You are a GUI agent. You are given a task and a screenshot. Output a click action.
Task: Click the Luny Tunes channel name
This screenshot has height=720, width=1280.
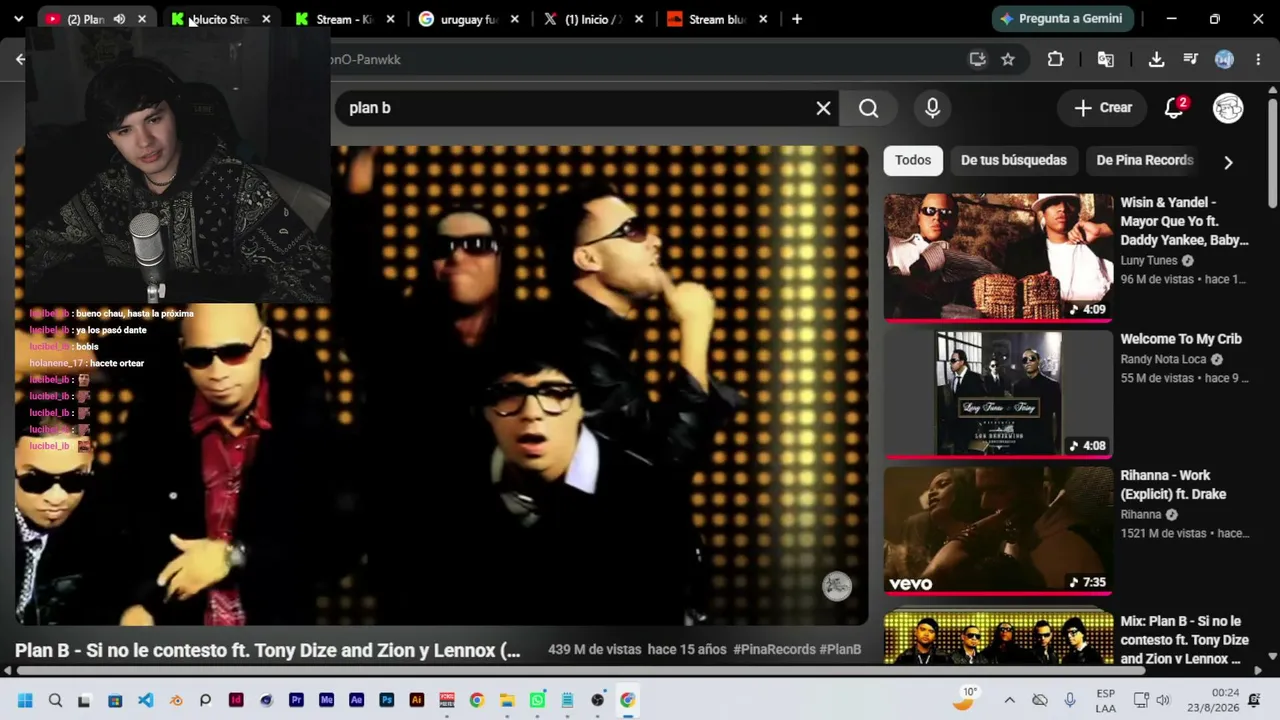click(x=1149, y=260)
